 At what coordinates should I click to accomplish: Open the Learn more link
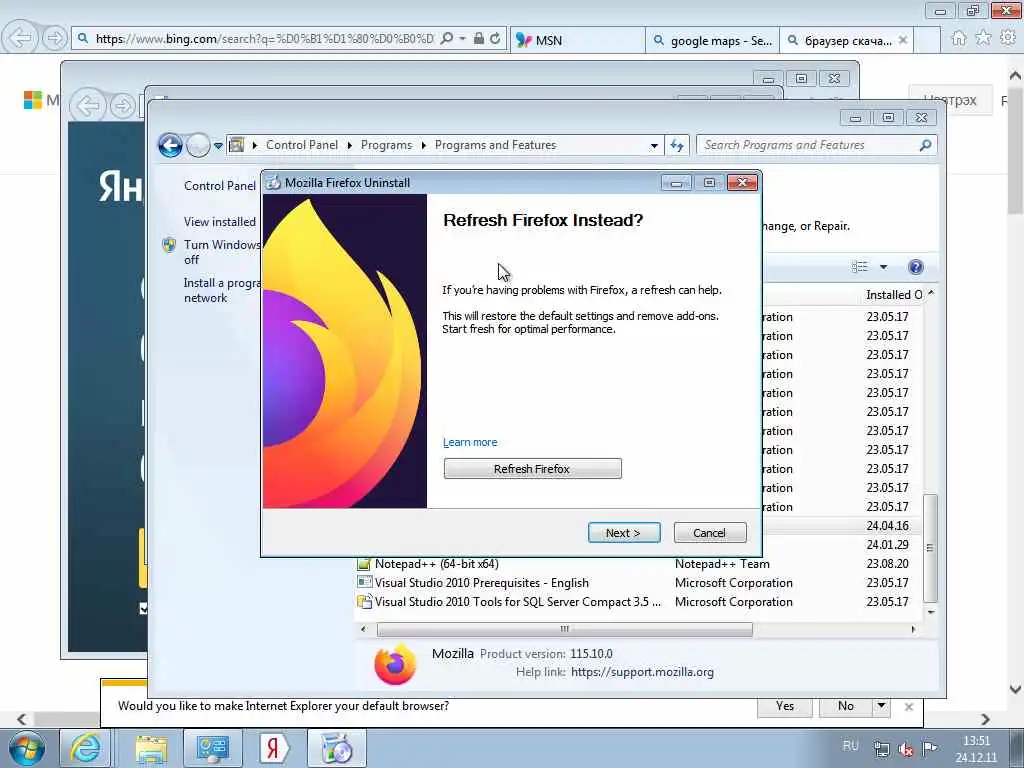pos(470,442)
